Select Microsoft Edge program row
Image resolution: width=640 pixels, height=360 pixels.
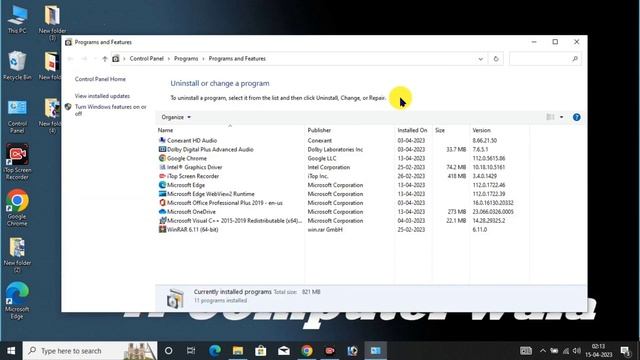point(186,185)
